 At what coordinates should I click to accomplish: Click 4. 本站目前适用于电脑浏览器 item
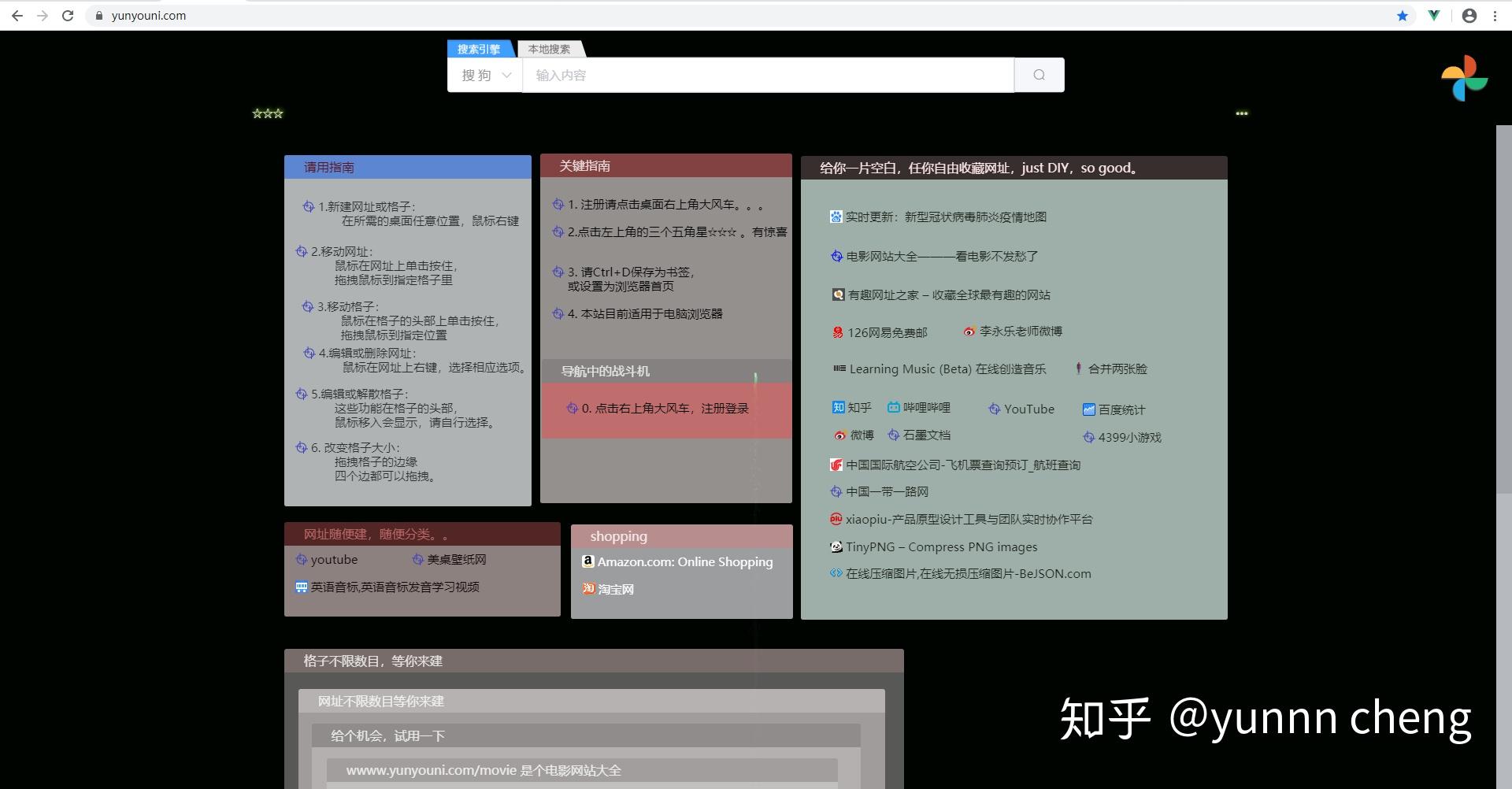[x=638, y=313]
